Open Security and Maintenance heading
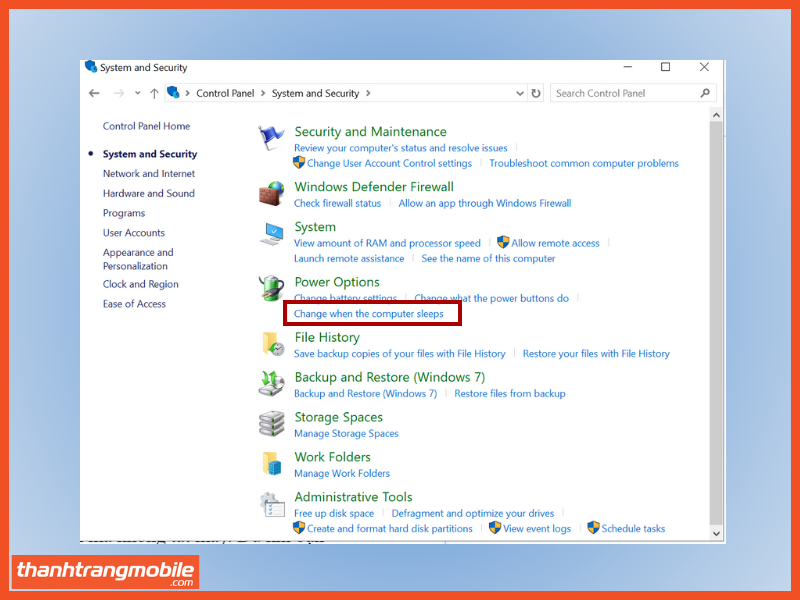Image resolution: width=800 pixels, height=600 pixels. coord(370,132)
